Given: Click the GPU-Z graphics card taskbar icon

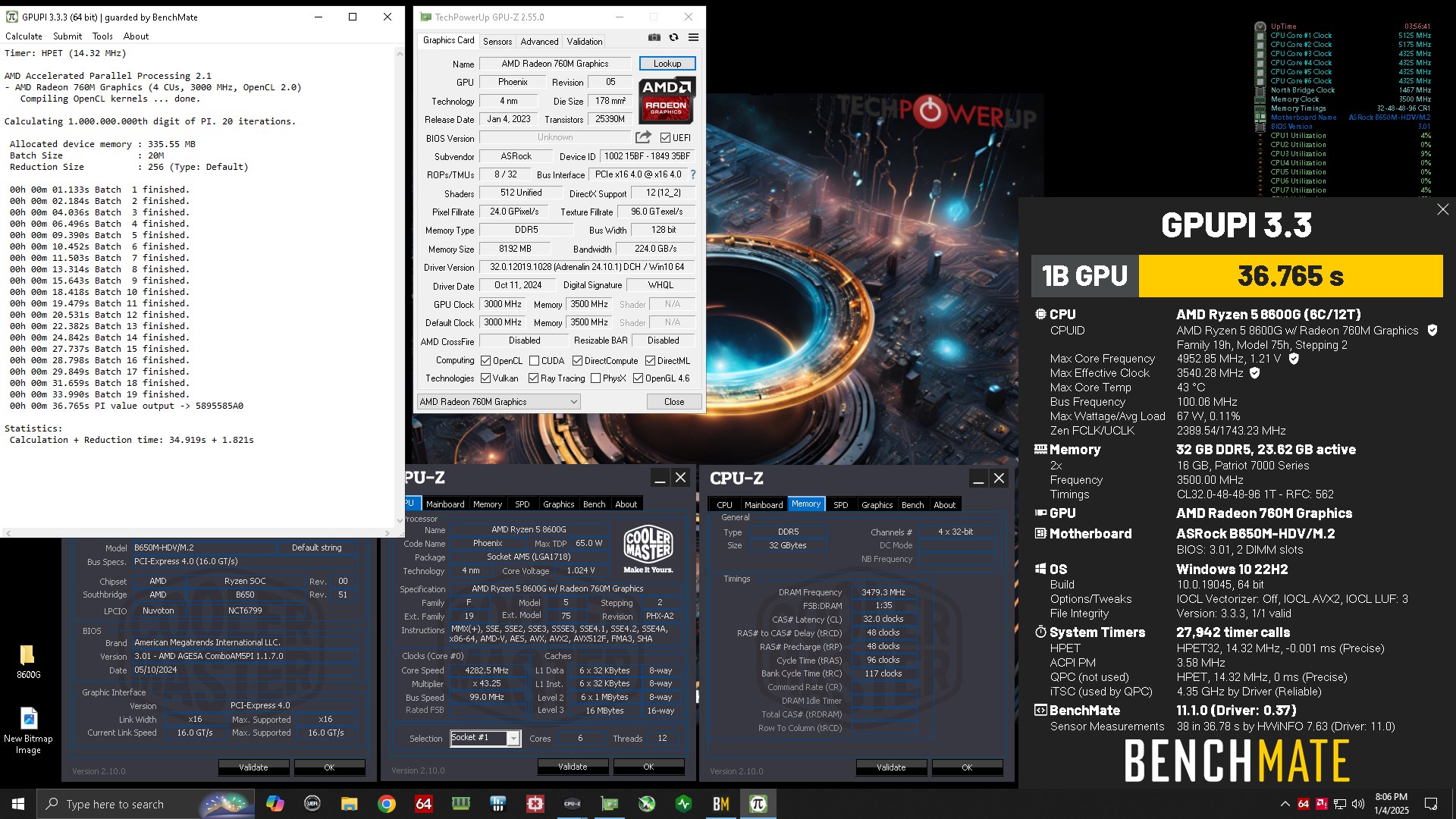Looking at the screenshot, I should tap(610, 804).
